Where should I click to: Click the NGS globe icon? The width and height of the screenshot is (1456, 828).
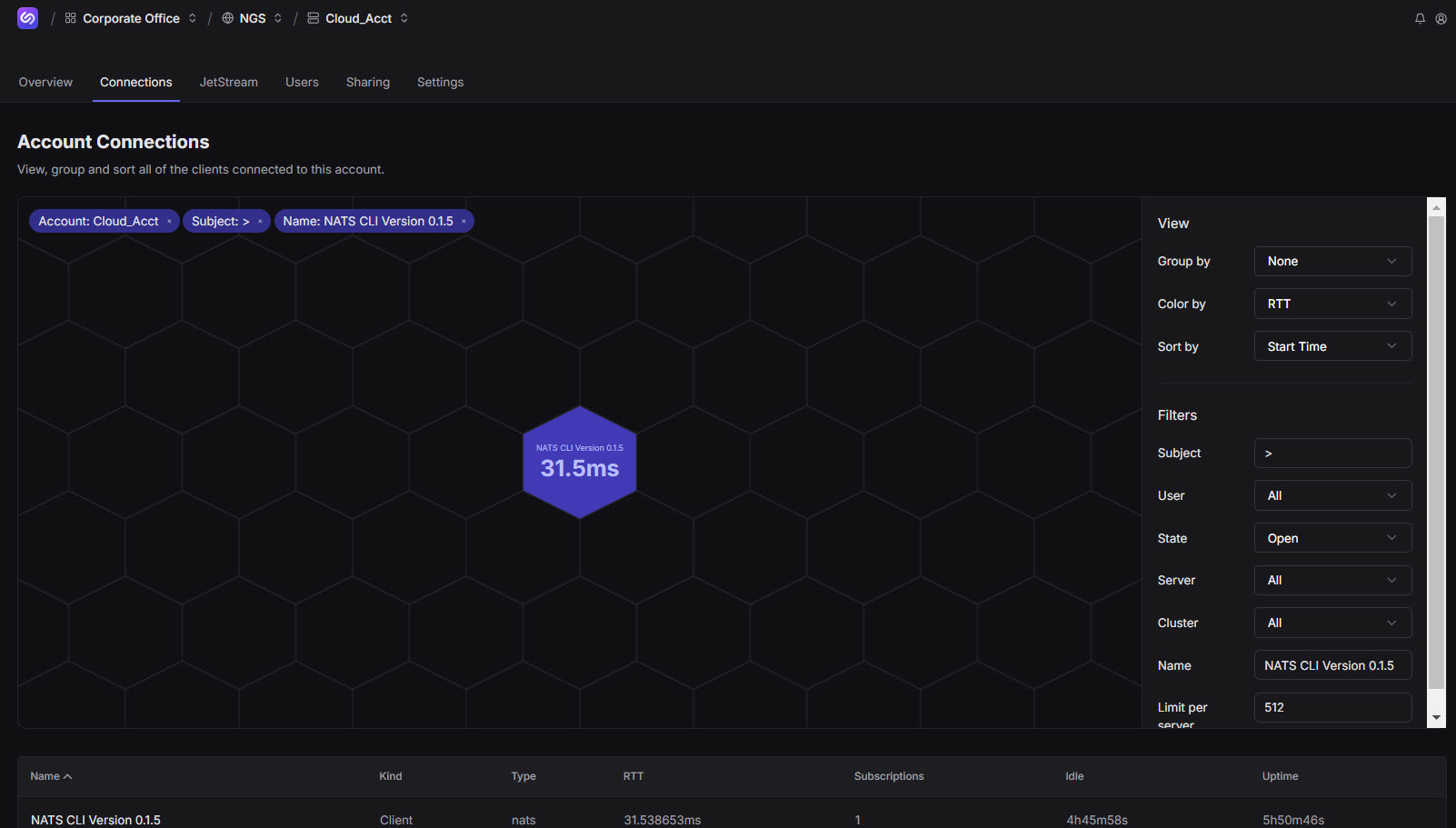pyautogui.click(x=227, y=18)
